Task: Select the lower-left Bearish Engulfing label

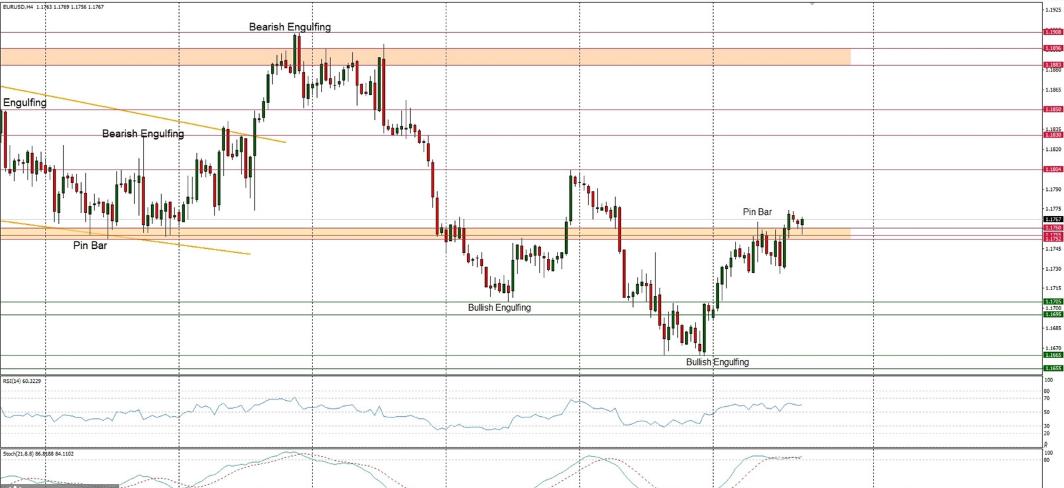Action: coord(143,133)
